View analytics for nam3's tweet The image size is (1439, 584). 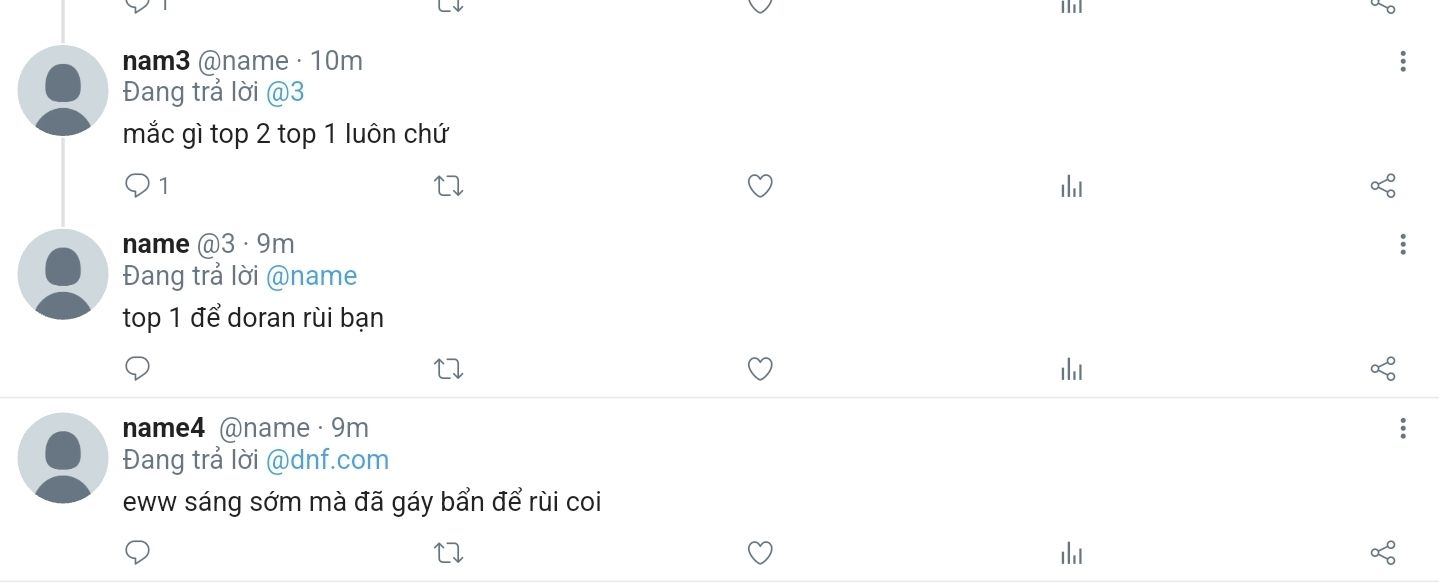(x=1071, y=186)
